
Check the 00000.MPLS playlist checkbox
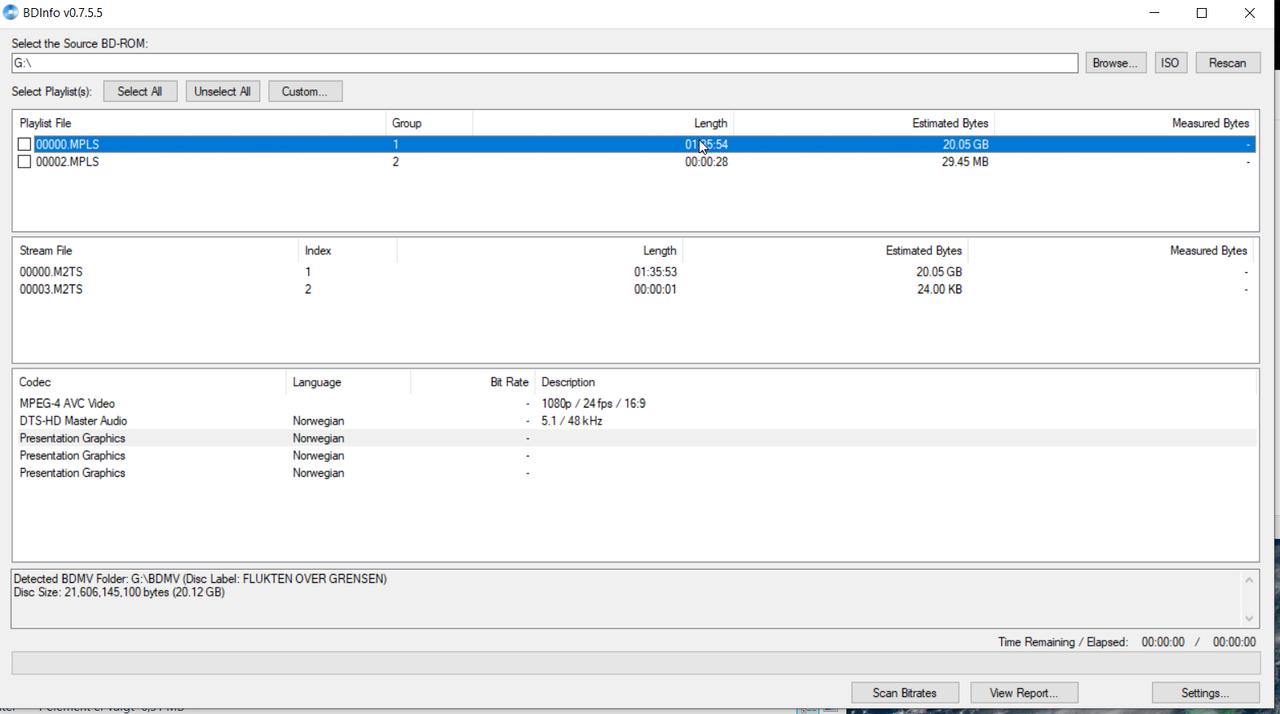tap(24, 145)
